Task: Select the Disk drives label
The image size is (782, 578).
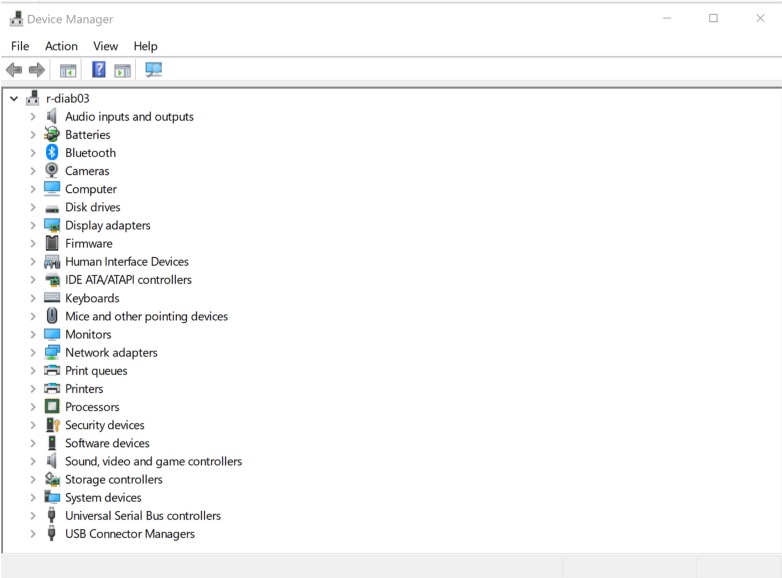Action: (93, 207)
